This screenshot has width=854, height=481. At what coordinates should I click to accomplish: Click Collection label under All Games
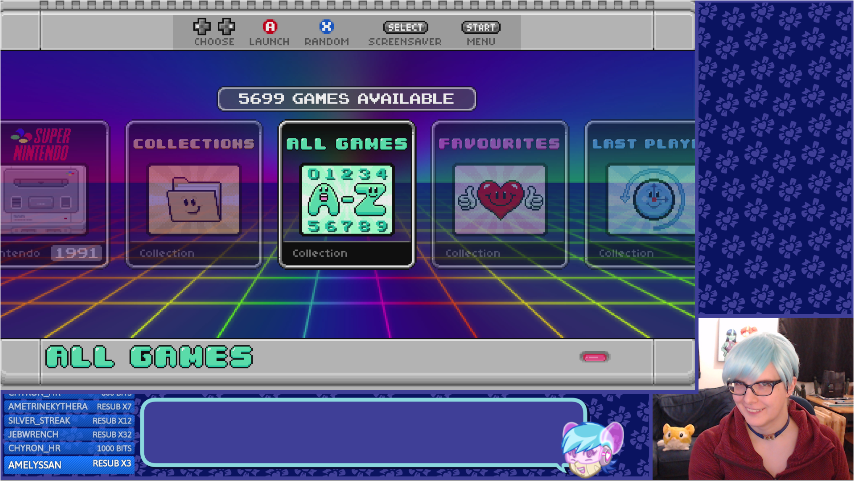coord(320,253)
